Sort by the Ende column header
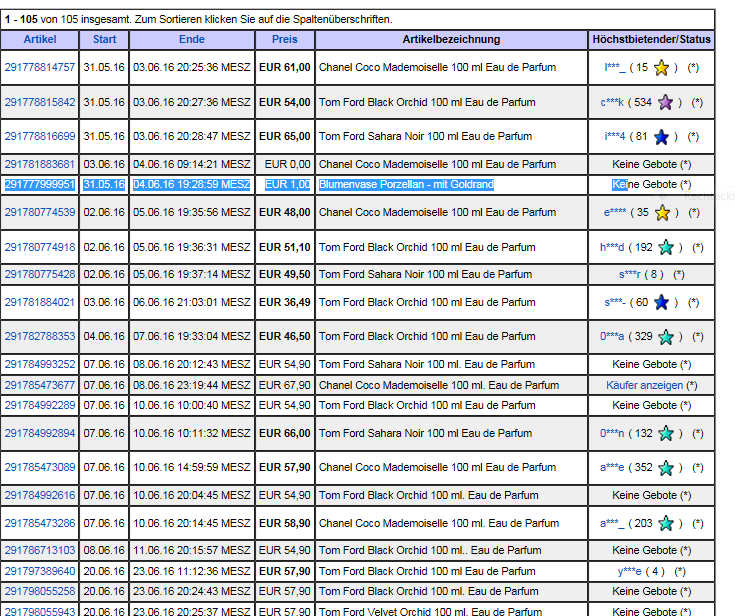The width and height of the screenshot is (735, 616). [192, 39]
